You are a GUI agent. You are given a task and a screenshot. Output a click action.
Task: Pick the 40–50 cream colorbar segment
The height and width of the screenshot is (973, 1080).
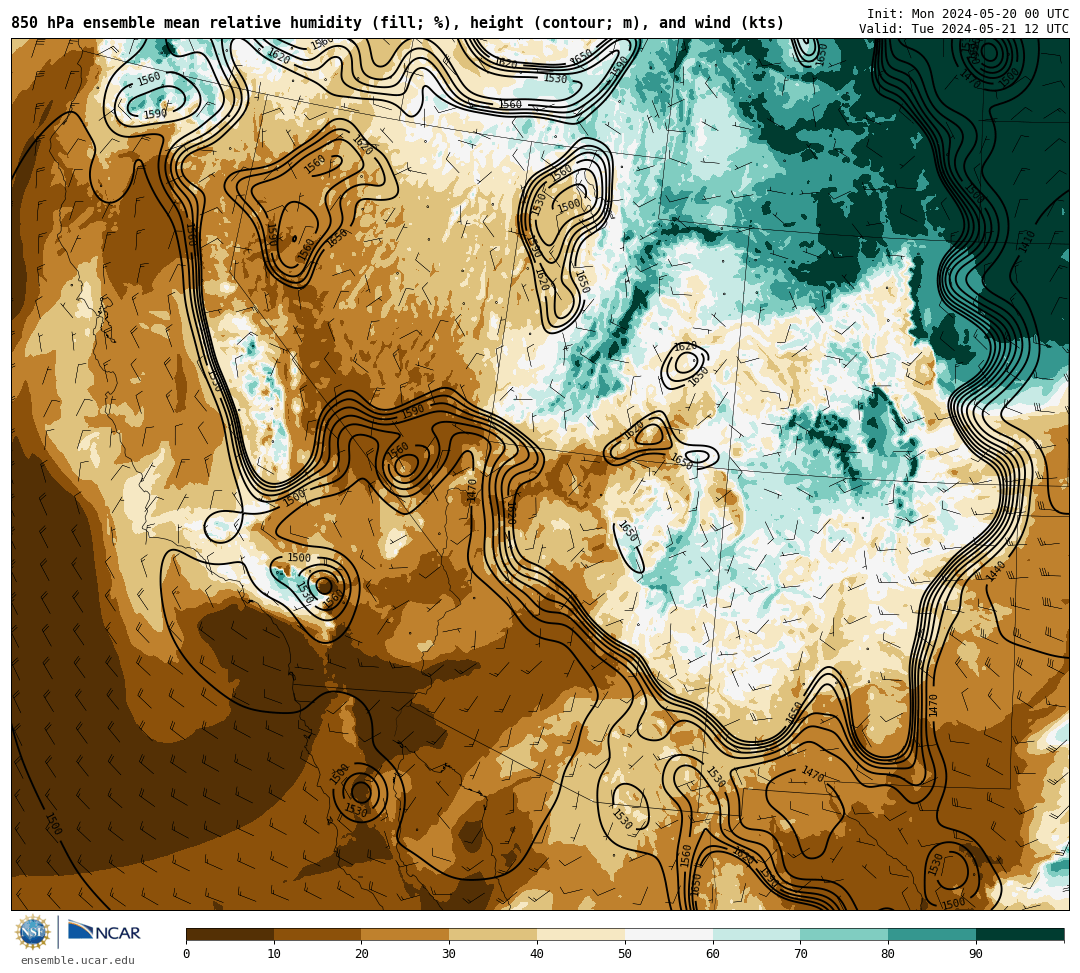point(581,934)
